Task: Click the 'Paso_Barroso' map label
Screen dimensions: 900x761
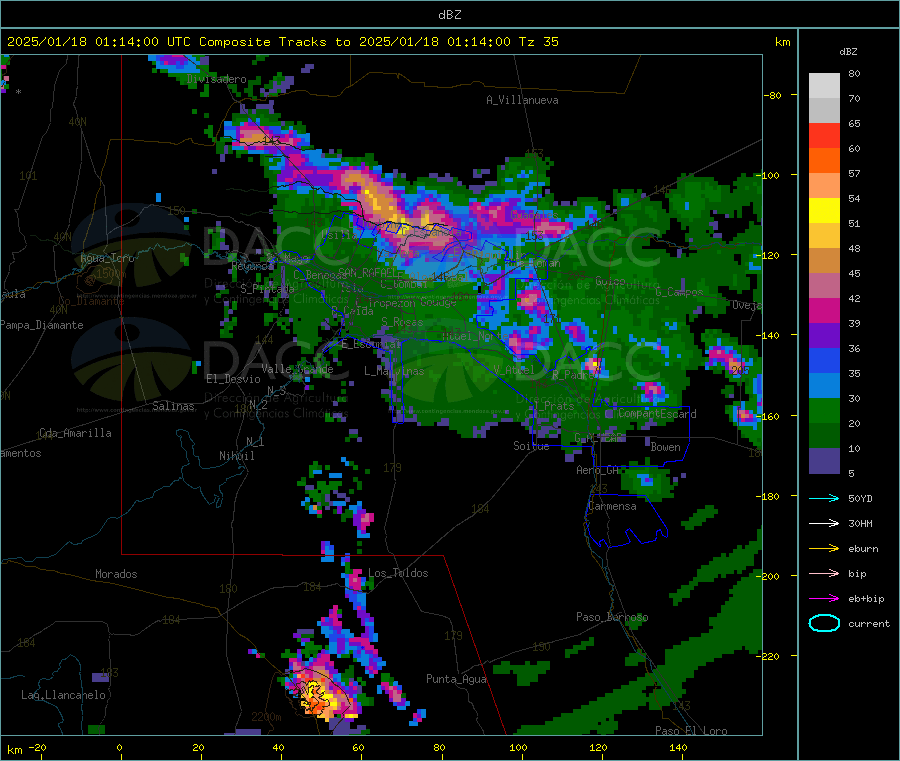Action: tap(612, 617)
